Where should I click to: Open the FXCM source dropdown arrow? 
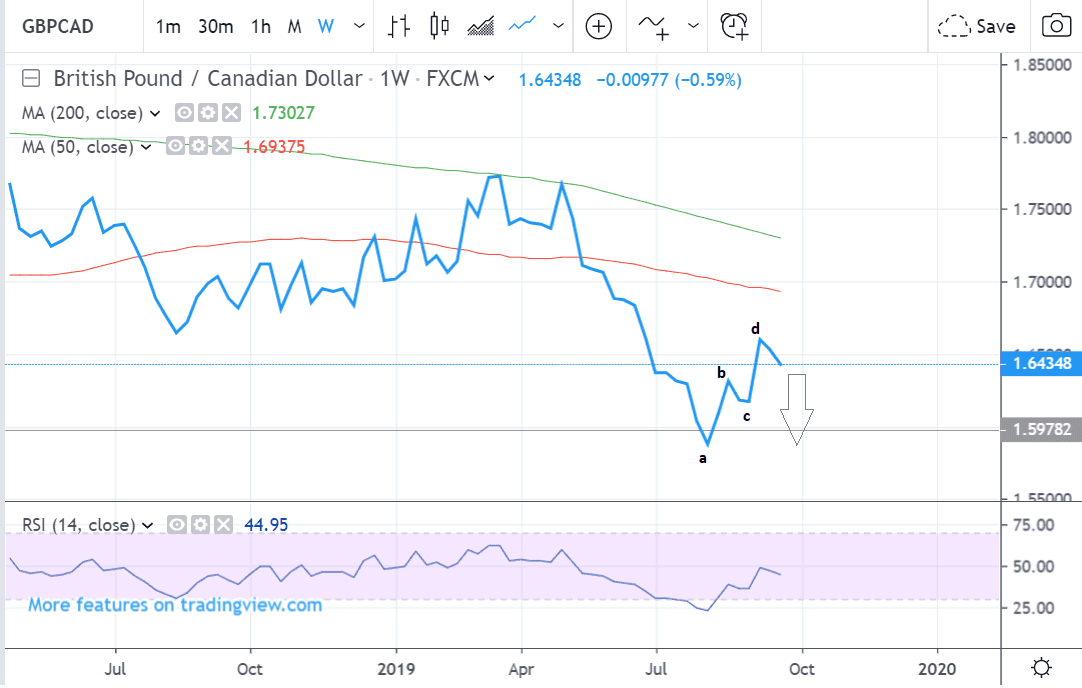(489, 78)
